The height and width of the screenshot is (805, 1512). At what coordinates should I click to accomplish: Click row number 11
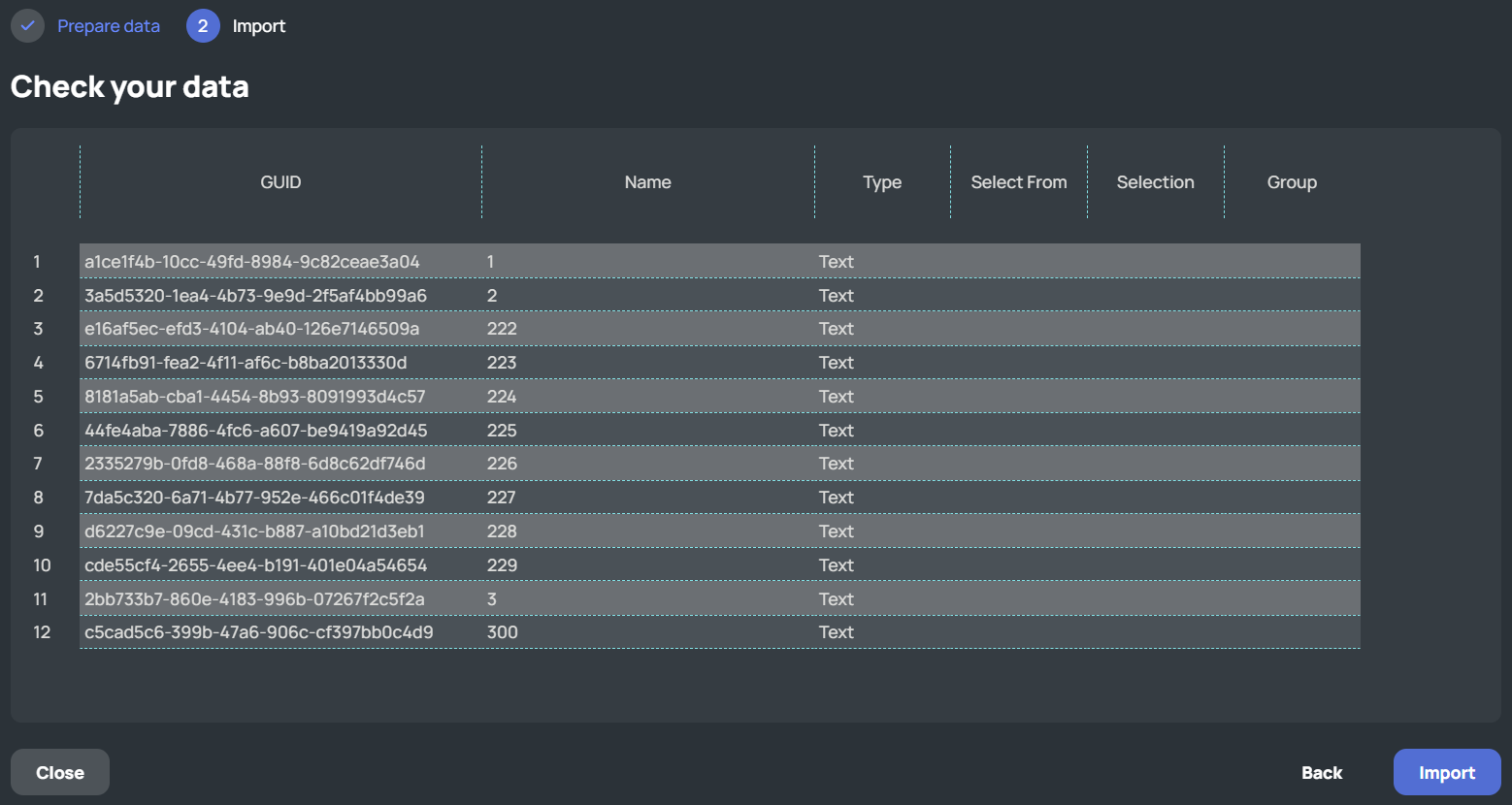pos(41,599)
